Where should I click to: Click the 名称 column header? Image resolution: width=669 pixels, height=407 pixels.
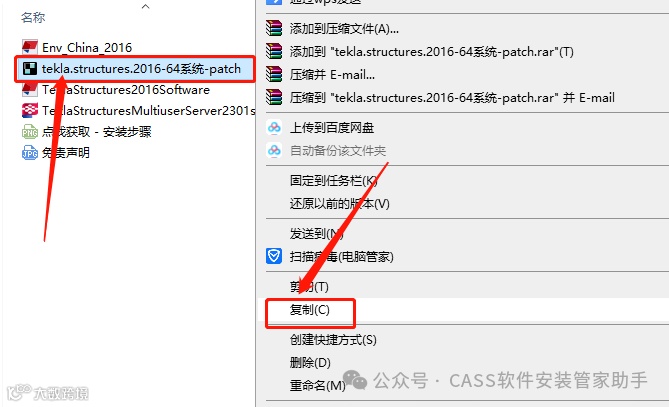pos(33,17)
